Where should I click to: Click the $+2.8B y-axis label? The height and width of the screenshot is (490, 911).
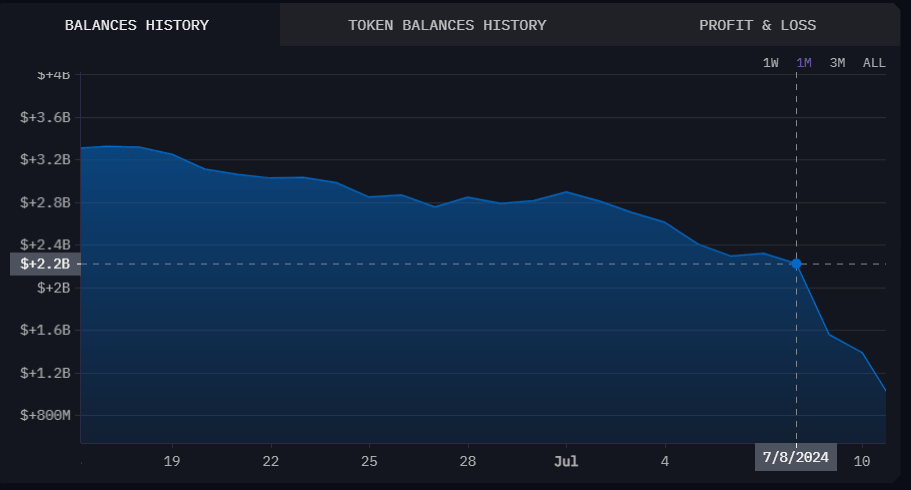pos(45,202)
